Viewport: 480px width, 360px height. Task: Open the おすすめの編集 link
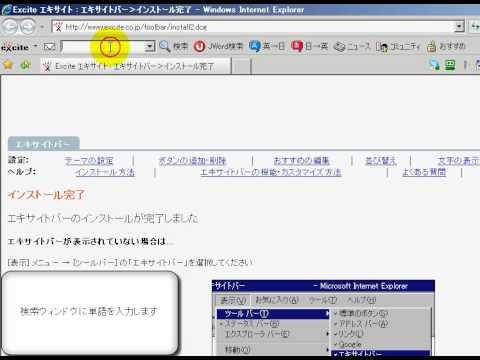301,161
